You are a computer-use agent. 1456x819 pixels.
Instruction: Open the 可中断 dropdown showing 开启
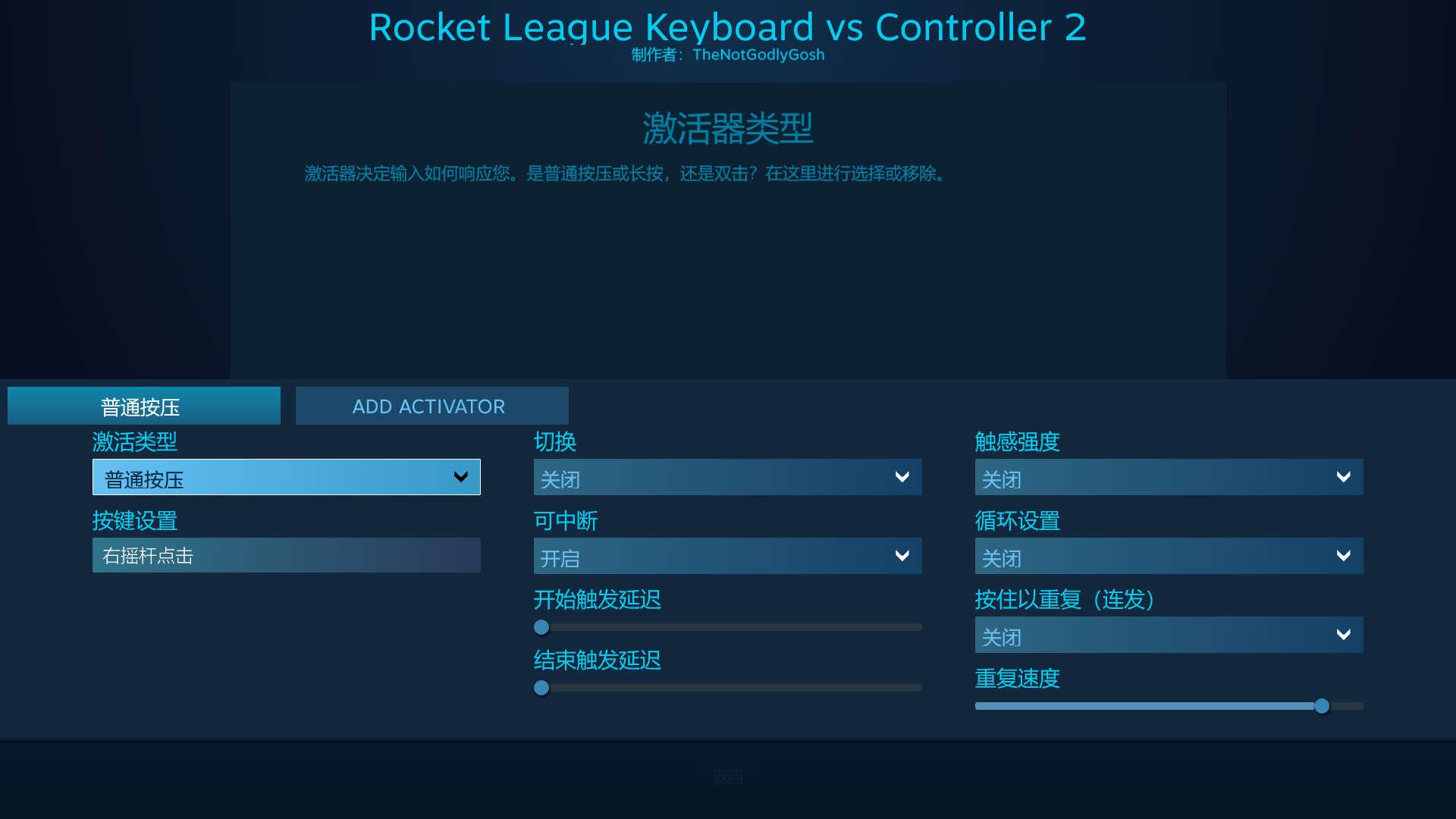coord(727,556)
